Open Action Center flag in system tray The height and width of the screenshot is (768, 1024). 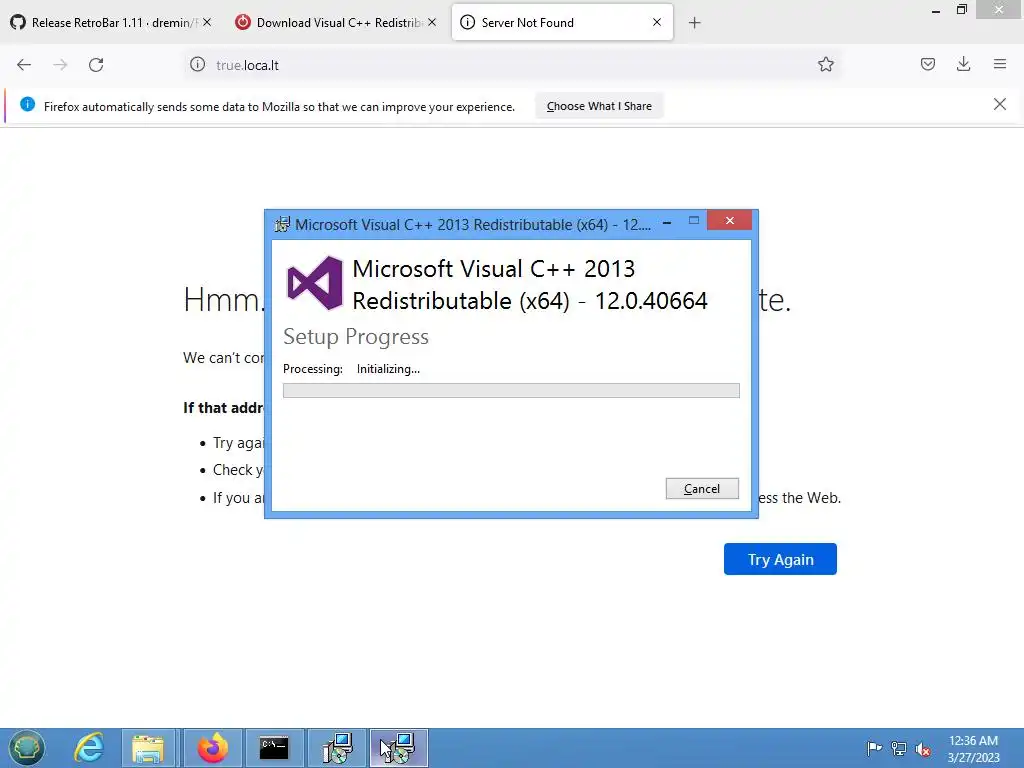click(x=874, y=748)
